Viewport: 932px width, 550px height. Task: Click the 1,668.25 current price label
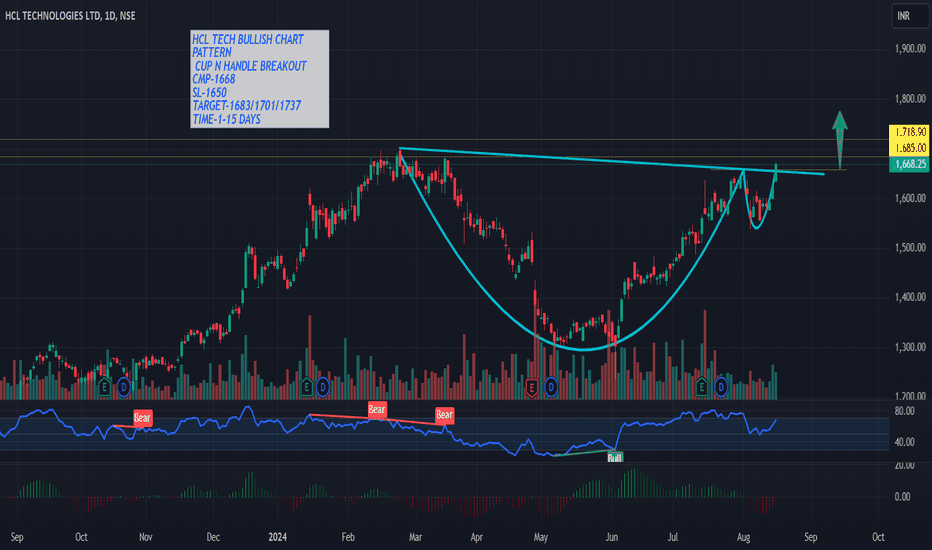[x=909, y=164]
